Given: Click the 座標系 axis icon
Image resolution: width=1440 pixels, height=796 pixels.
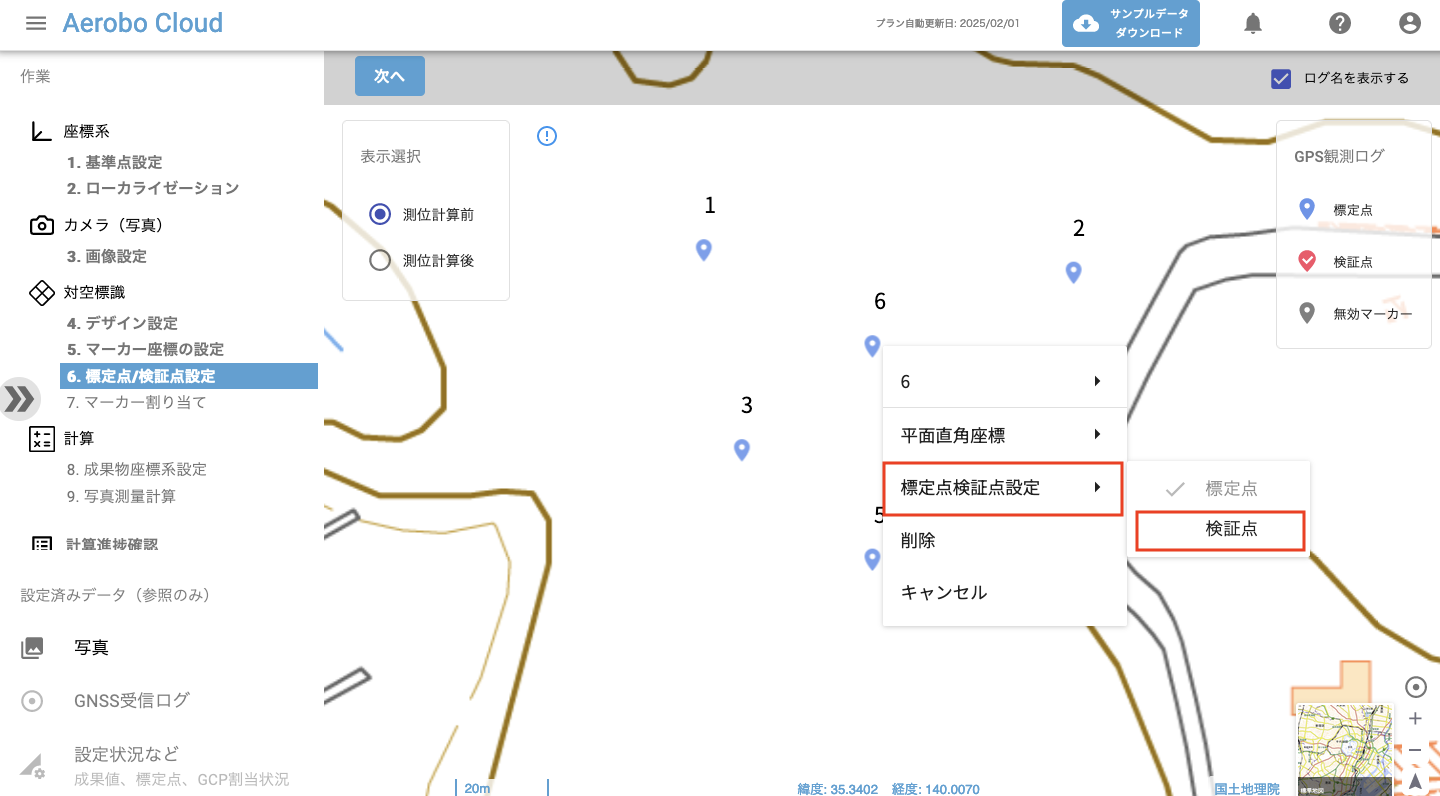Looking at the screenshot, I should [41, 131].
